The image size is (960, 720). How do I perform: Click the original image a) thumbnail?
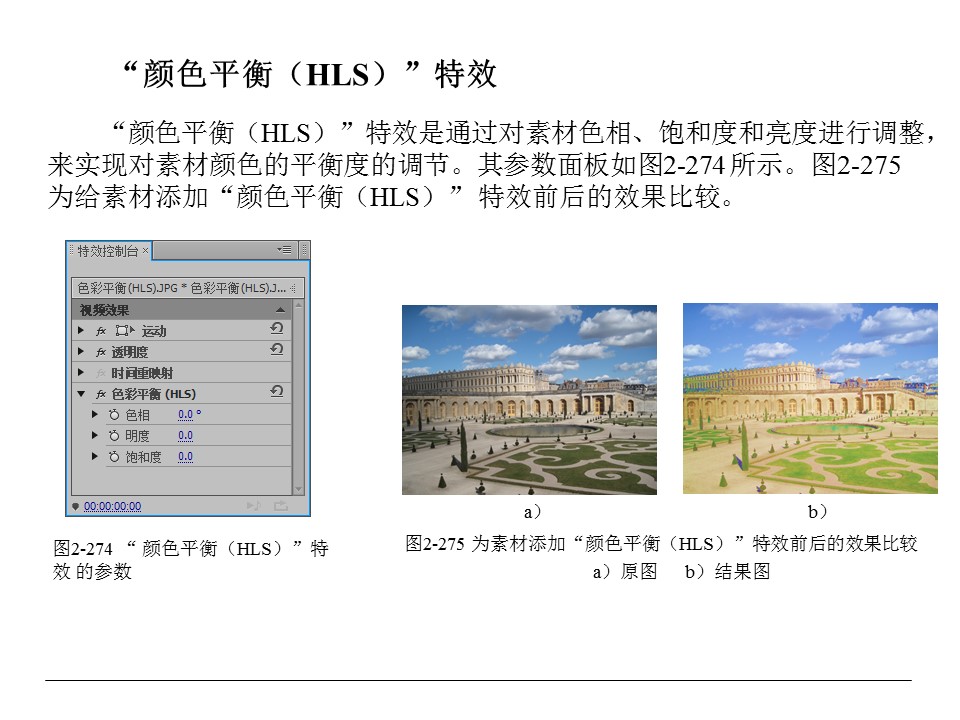pyautogui.click(x=530, y=400)
